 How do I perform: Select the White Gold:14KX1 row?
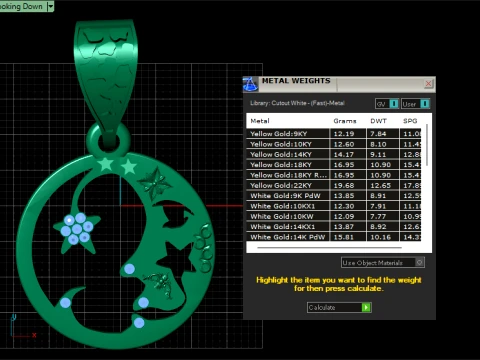point(334,227)
